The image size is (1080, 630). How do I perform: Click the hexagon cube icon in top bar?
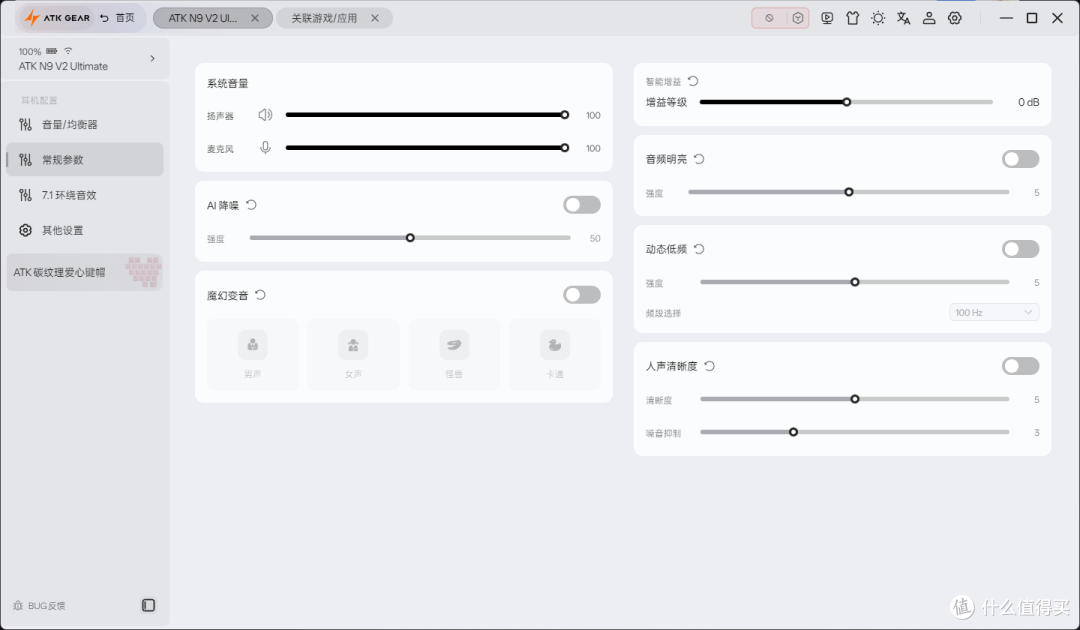tap(798, 19)
